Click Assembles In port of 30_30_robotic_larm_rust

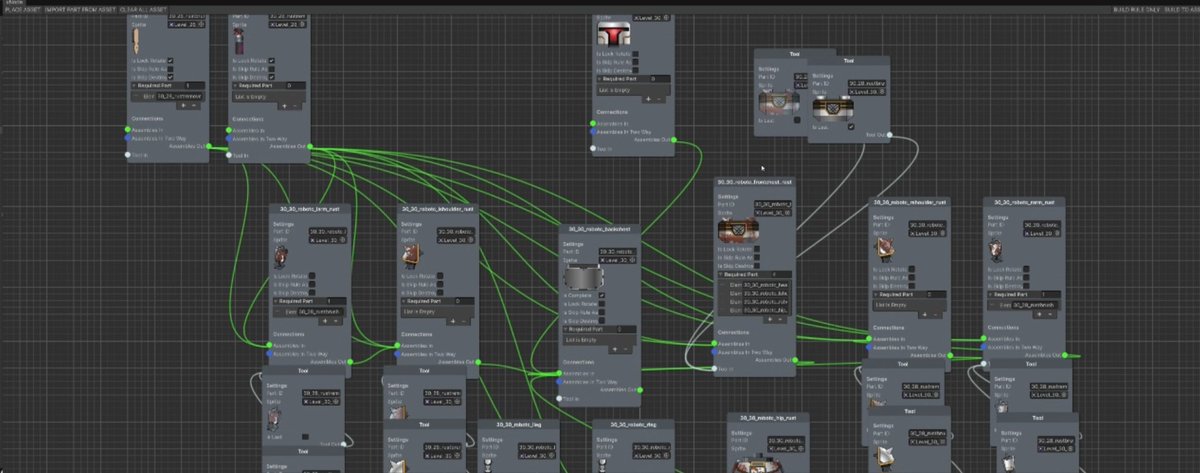tap(268, 345)
